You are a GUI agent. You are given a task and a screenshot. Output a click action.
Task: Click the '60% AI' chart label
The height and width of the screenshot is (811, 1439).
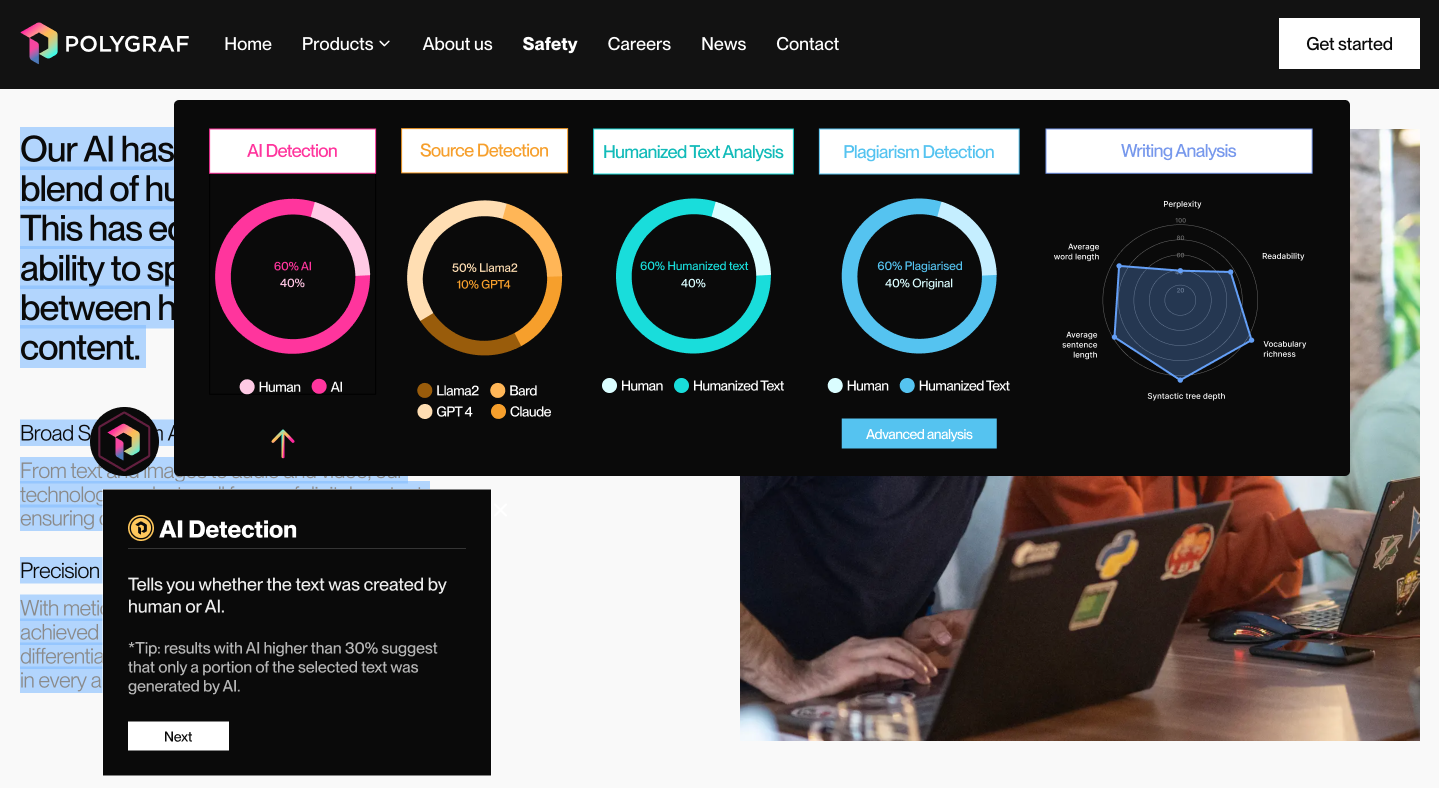[293, 267]
